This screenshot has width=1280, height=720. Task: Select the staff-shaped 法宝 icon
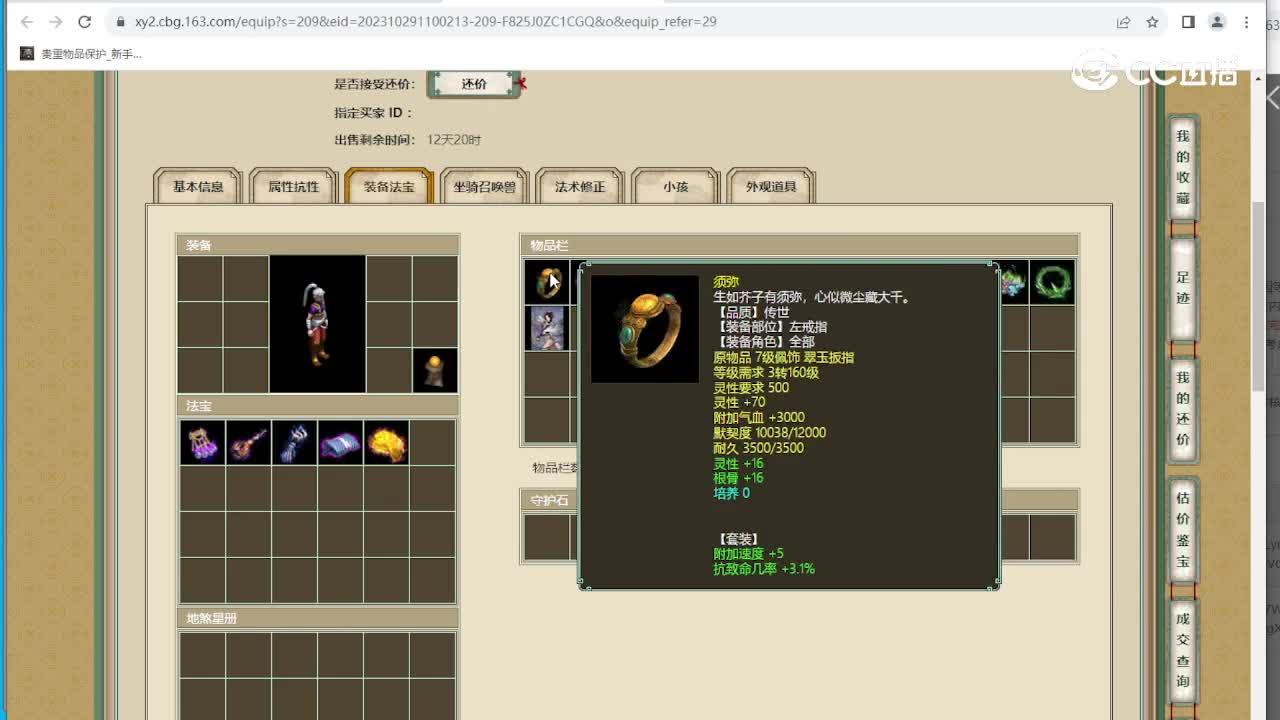248,442
